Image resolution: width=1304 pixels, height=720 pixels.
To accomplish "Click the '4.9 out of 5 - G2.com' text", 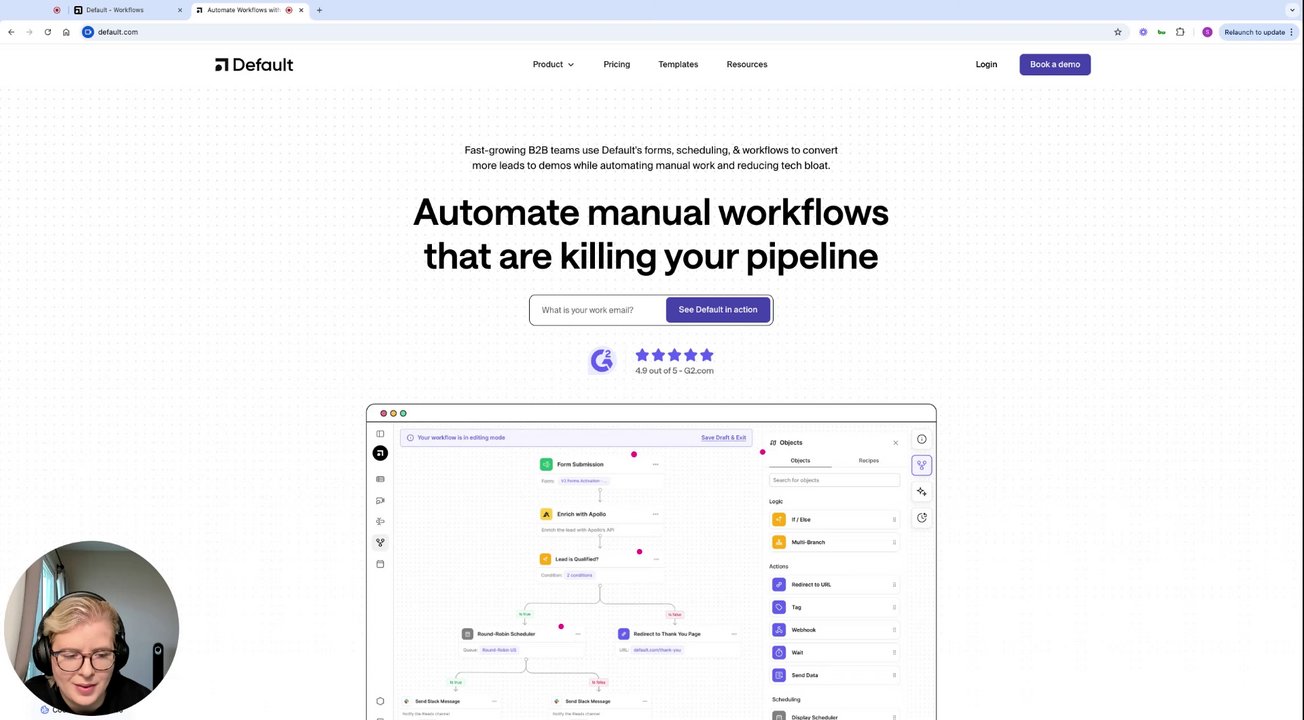I will coord(674,371).
